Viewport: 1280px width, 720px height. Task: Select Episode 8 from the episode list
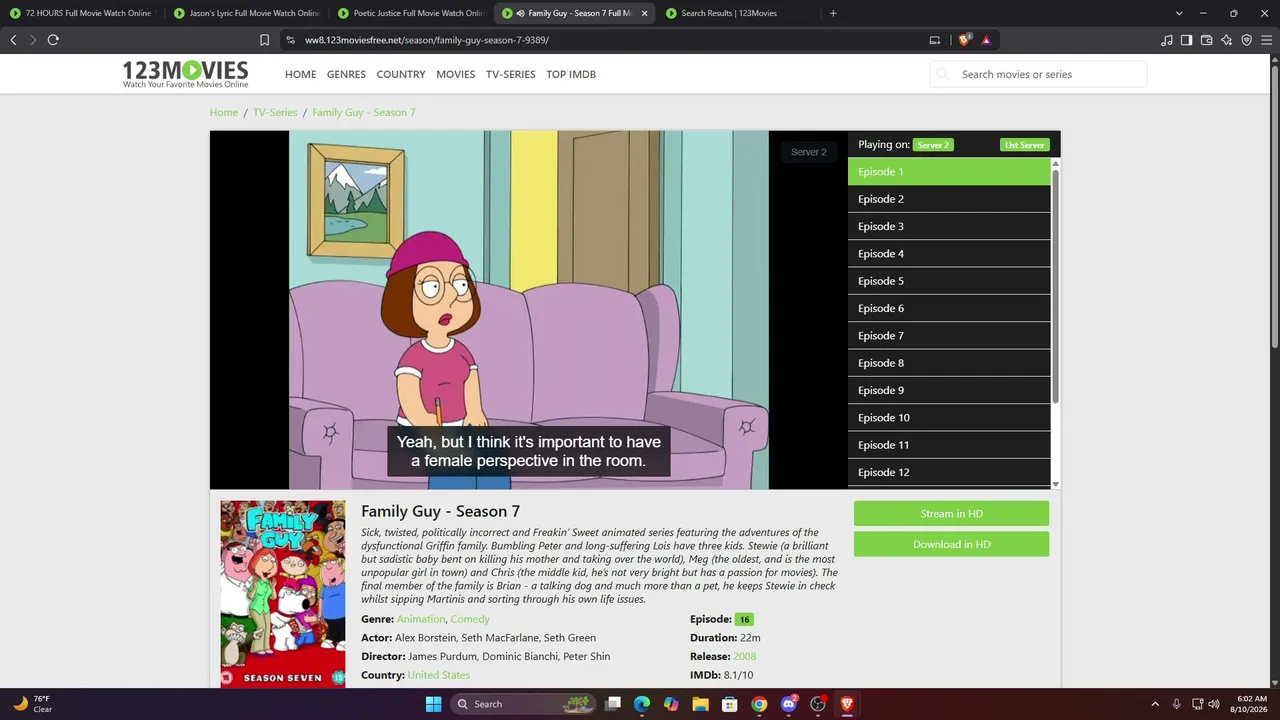pyautogui.click(x=949, y=363)
